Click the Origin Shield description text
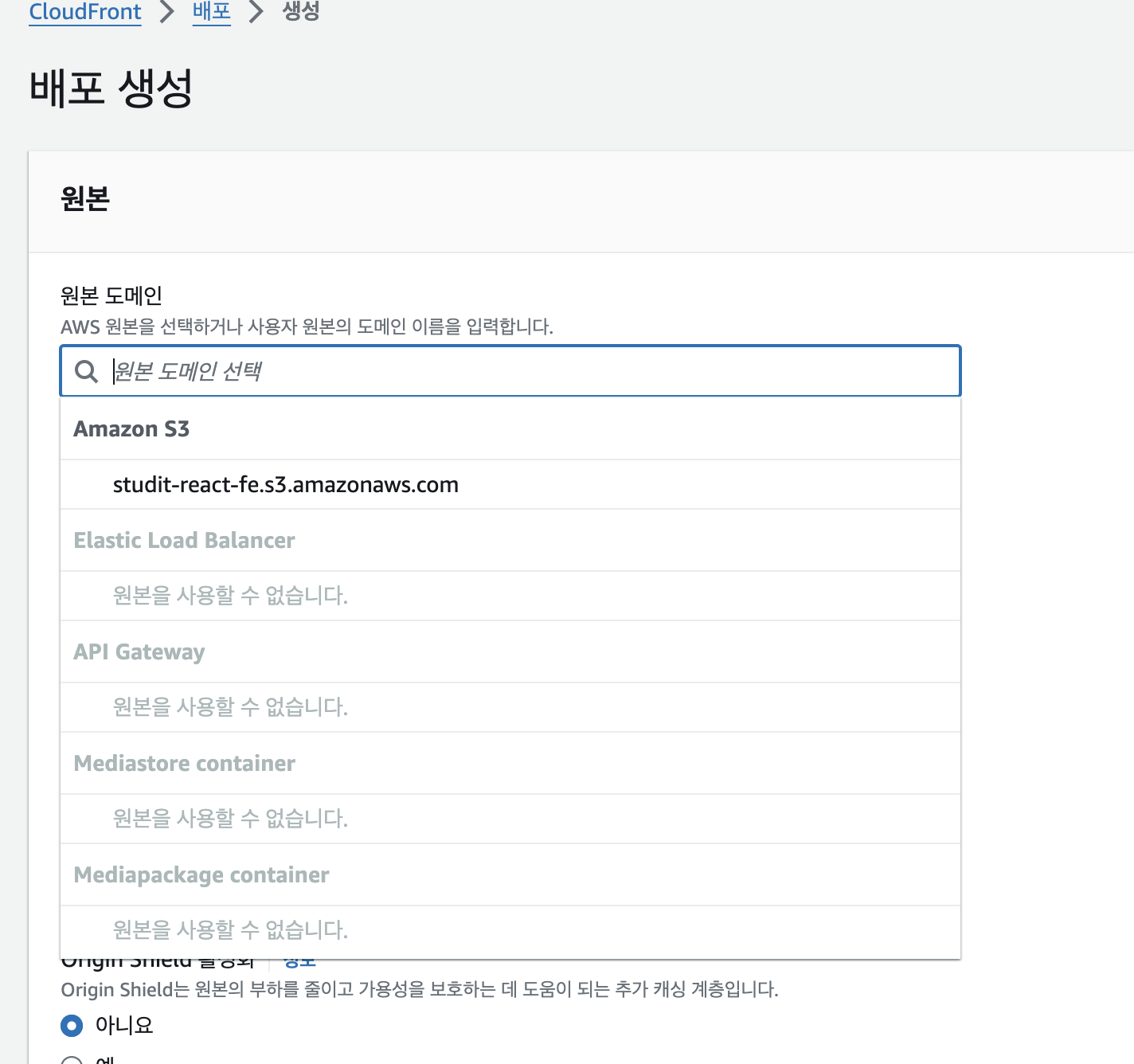This screenshot has width=1134, height=1064. pyautogui.click(x=420, y=990)
